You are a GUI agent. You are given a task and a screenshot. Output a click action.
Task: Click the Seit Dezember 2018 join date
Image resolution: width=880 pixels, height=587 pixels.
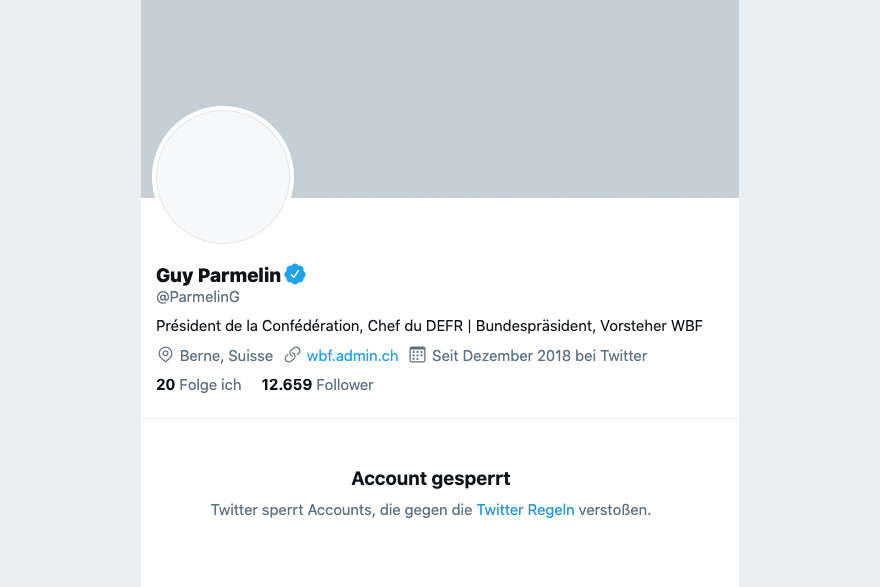pos(539,356)
